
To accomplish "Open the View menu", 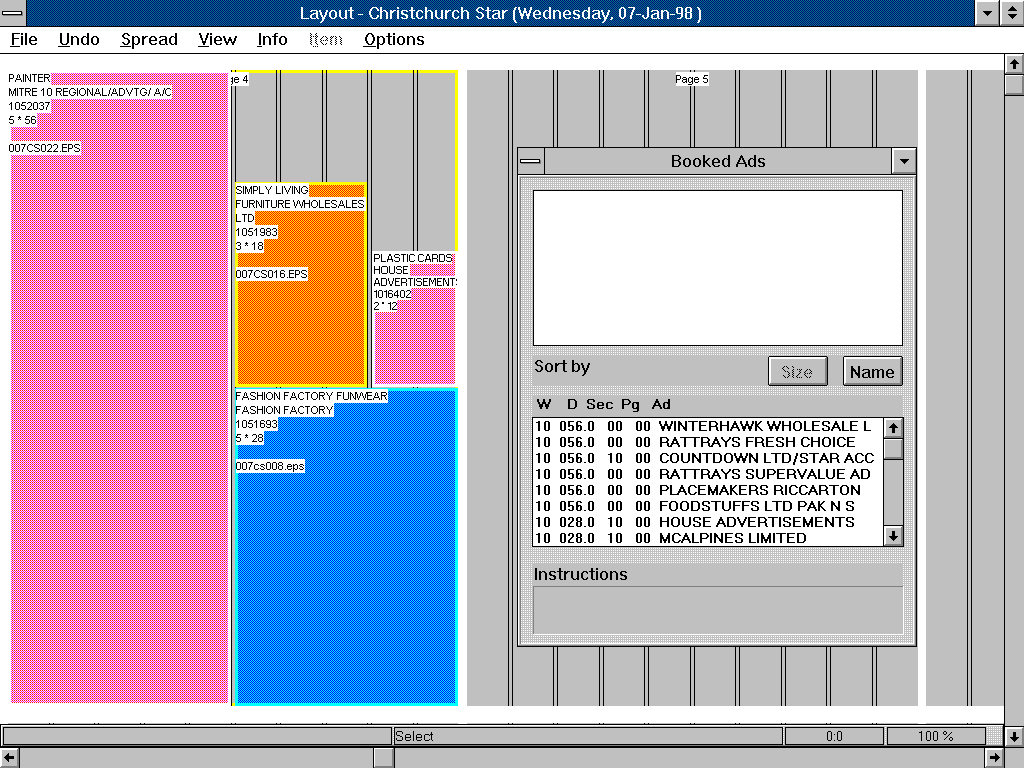I will click(x=217, y=40).
